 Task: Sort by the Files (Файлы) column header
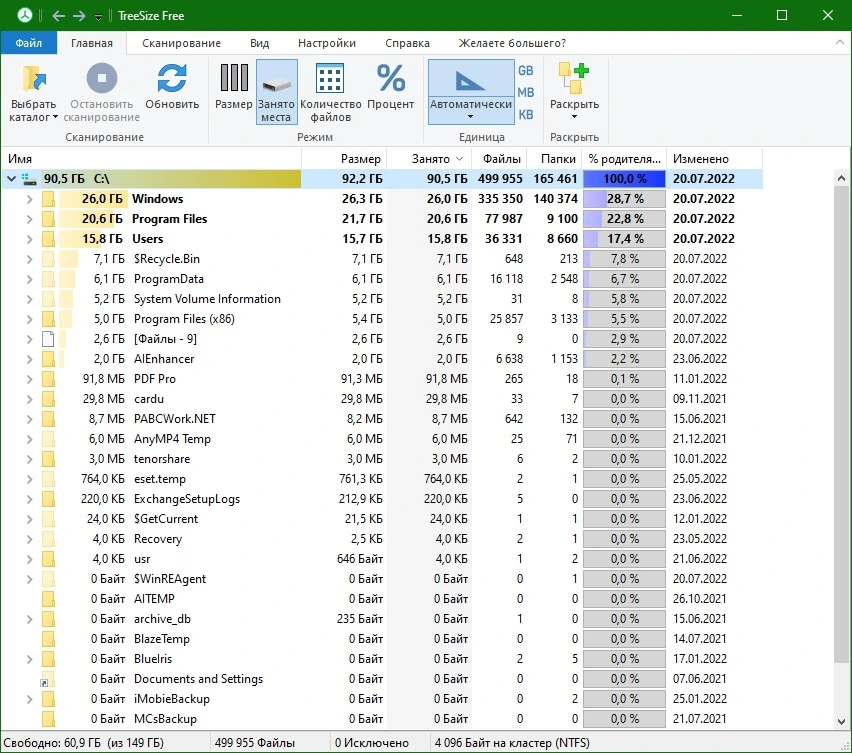click(x=499, y=159)
